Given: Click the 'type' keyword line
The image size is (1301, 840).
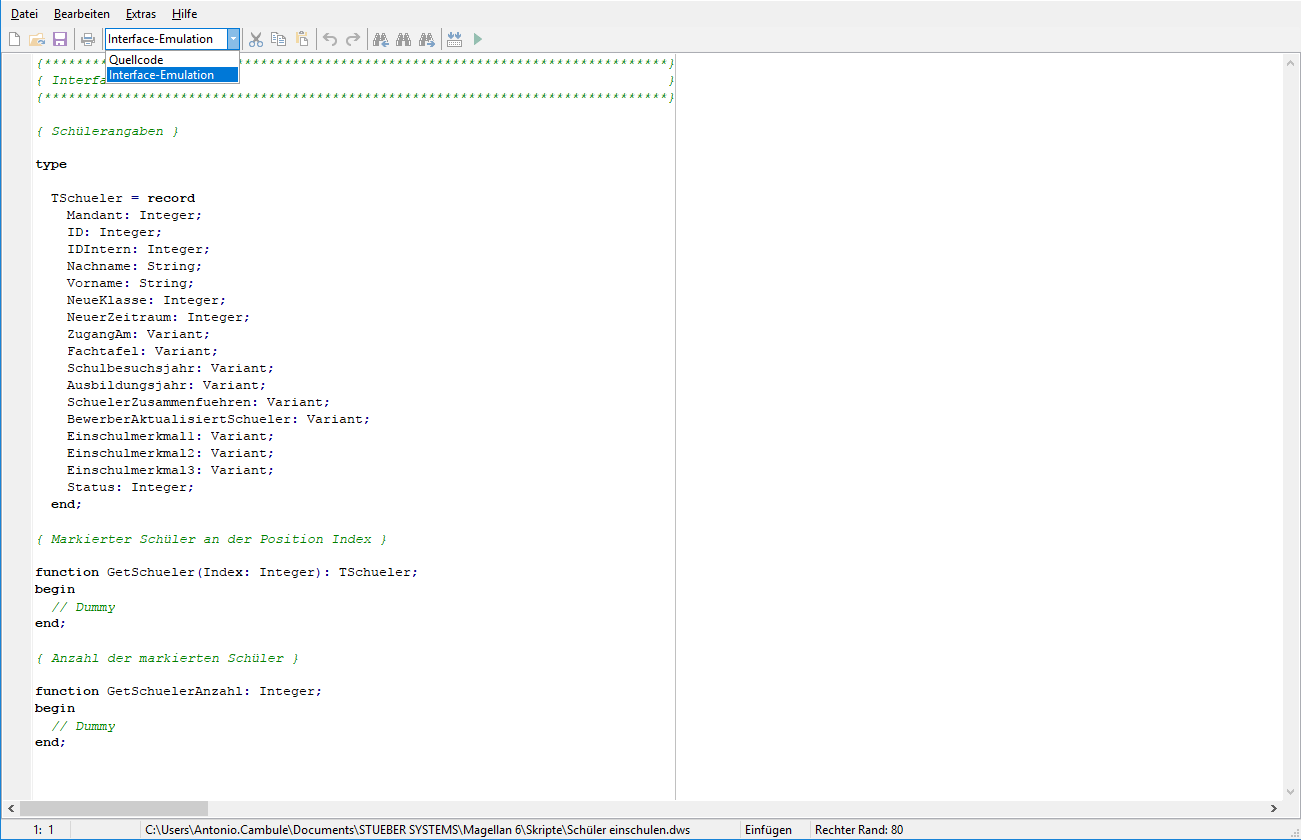Looking at the screenshot, I should point(51,164).
